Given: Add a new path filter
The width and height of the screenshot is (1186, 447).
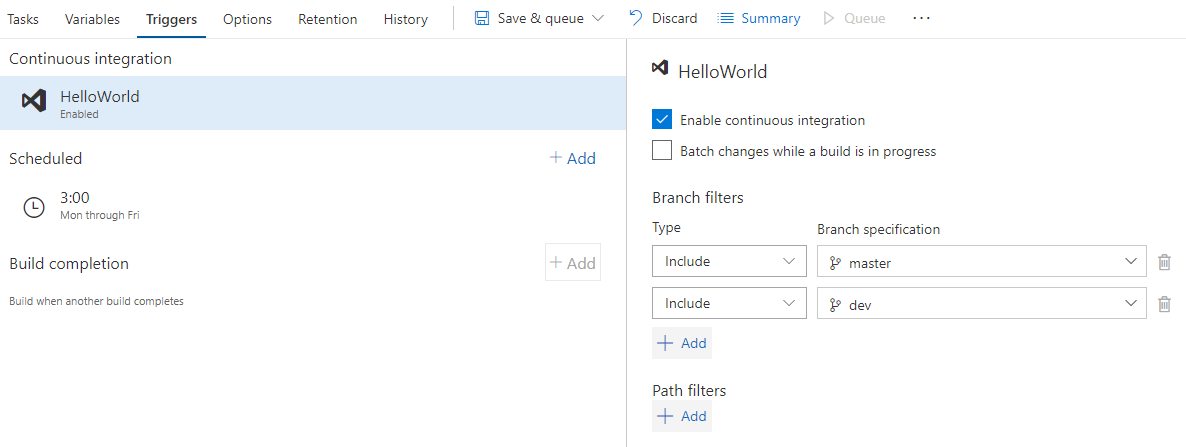Looking at the screenshot, I should (682, 416).
